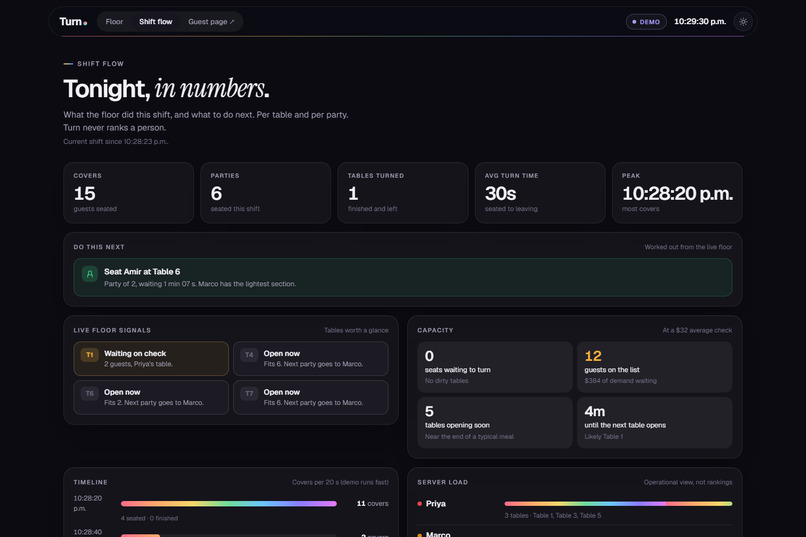Click the 3 tables Table 1, Table 3, Table 5 text
The image size is (806, 537).
click(553, 515)
